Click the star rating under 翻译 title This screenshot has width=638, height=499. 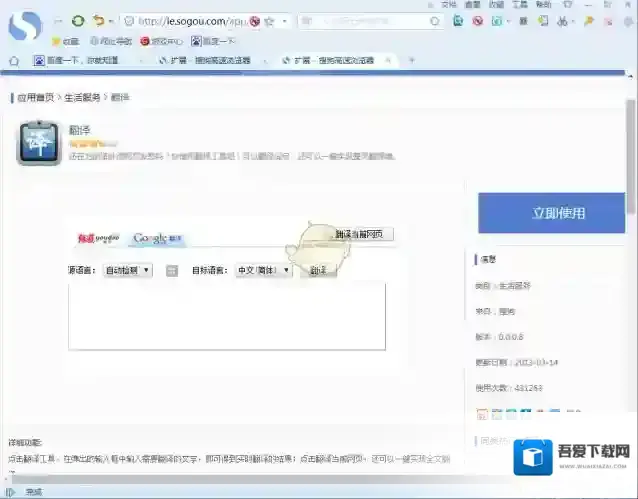[x=93, y=144]
